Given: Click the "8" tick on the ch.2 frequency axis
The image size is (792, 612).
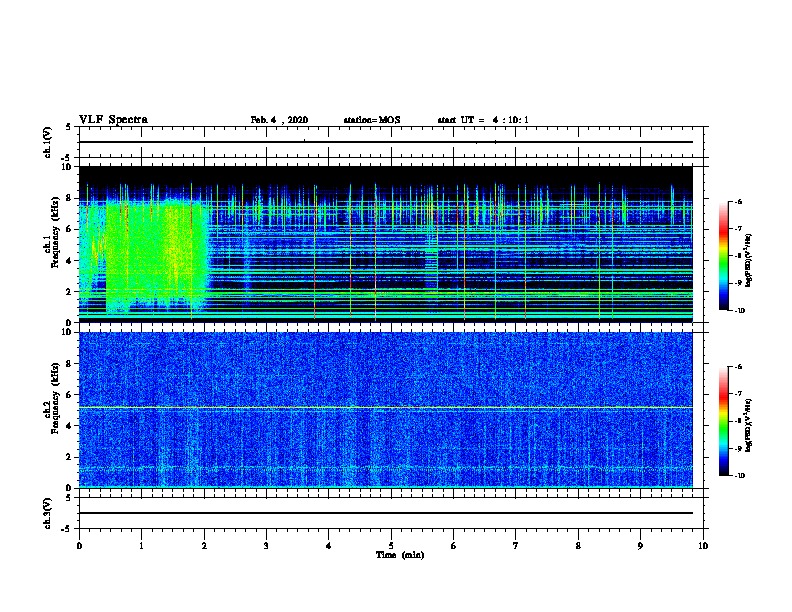Looking at the screenshot, I should [69, 364].
